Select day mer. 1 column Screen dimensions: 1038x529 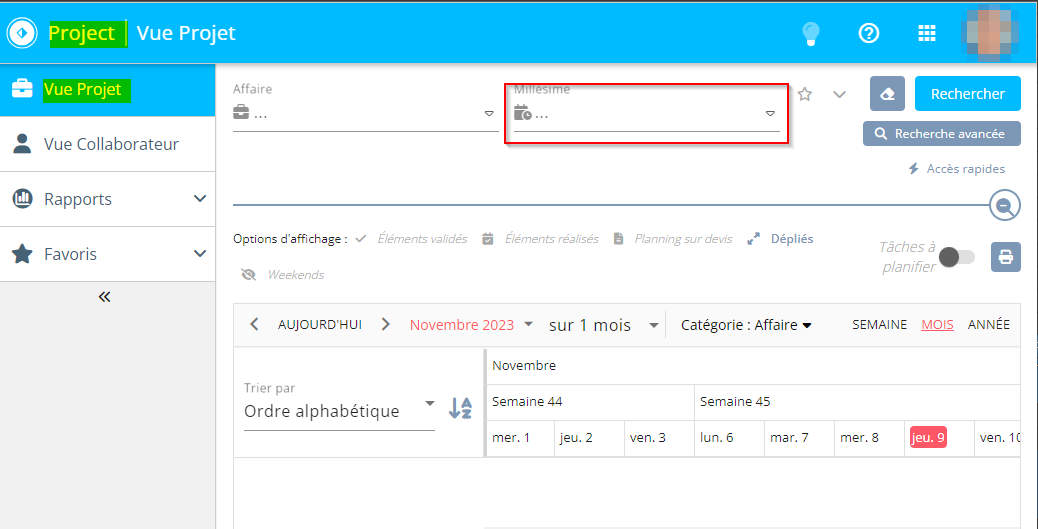pos(520,438)
